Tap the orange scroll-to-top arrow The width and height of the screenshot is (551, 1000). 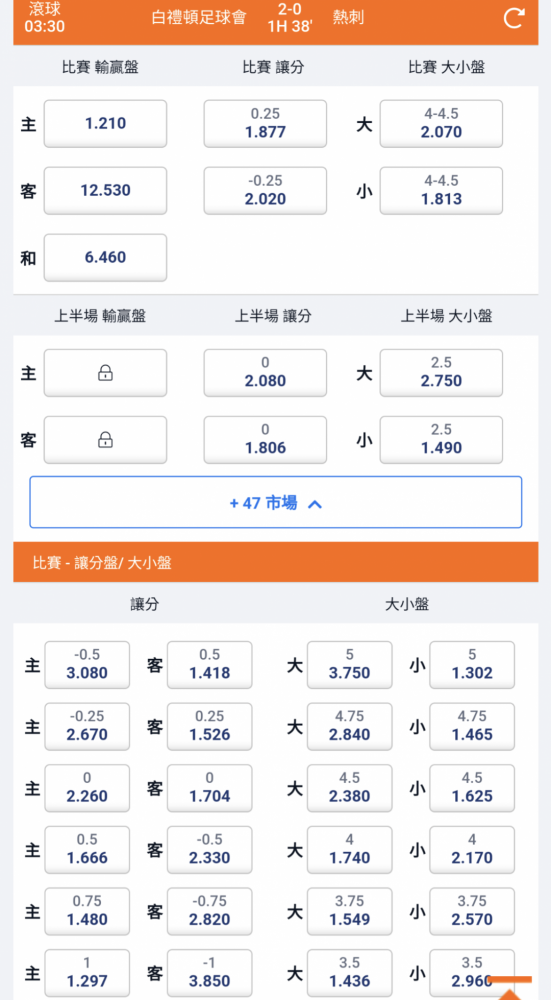click(509, 987)
